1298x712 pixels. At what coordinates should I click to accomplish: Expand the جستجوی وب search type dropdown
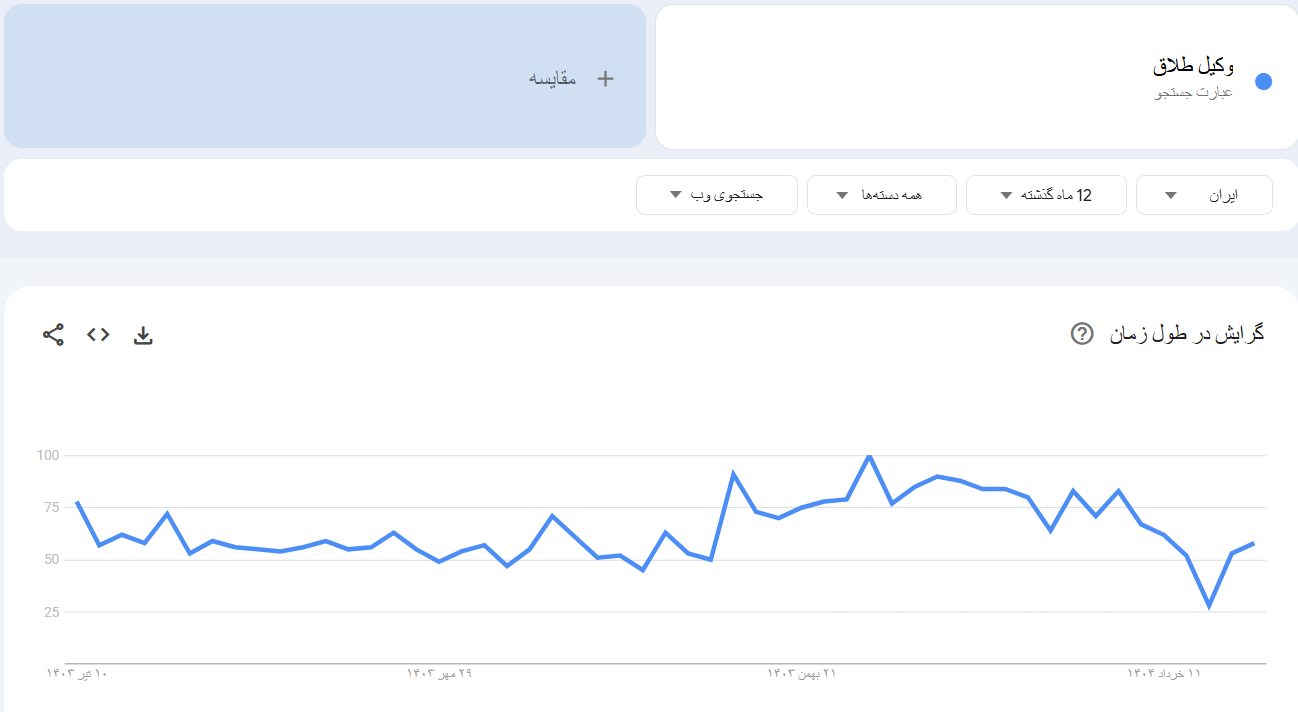[x=716, y=195]
